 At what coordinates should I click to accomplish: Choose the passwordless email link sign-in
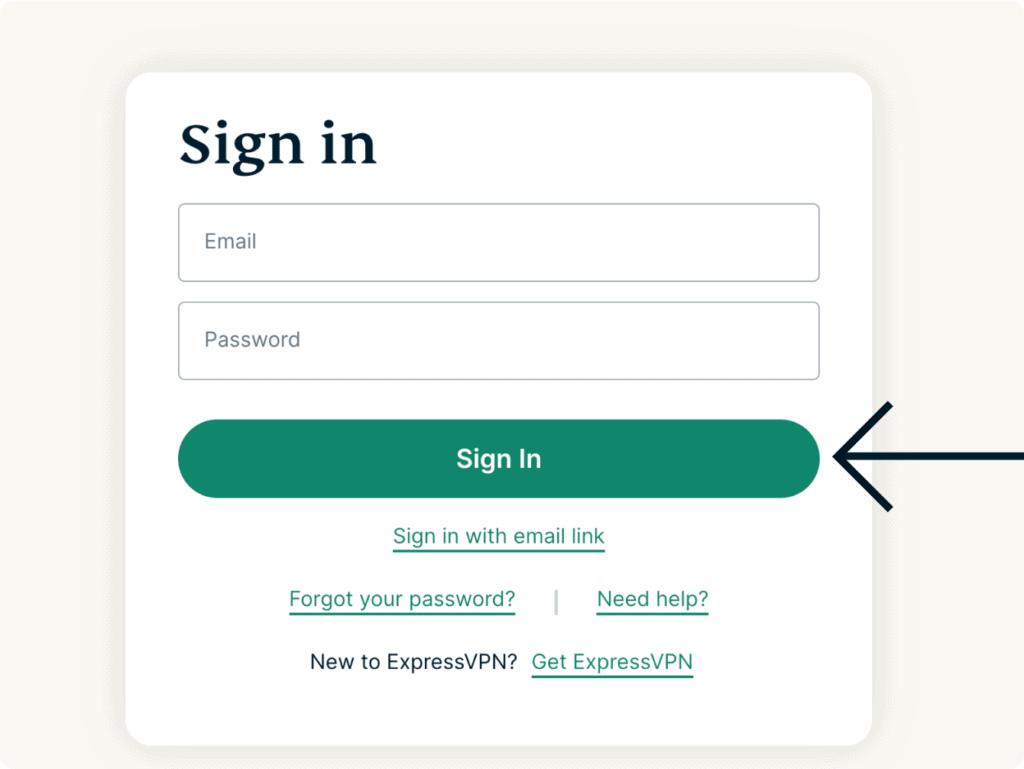(498, 536)
